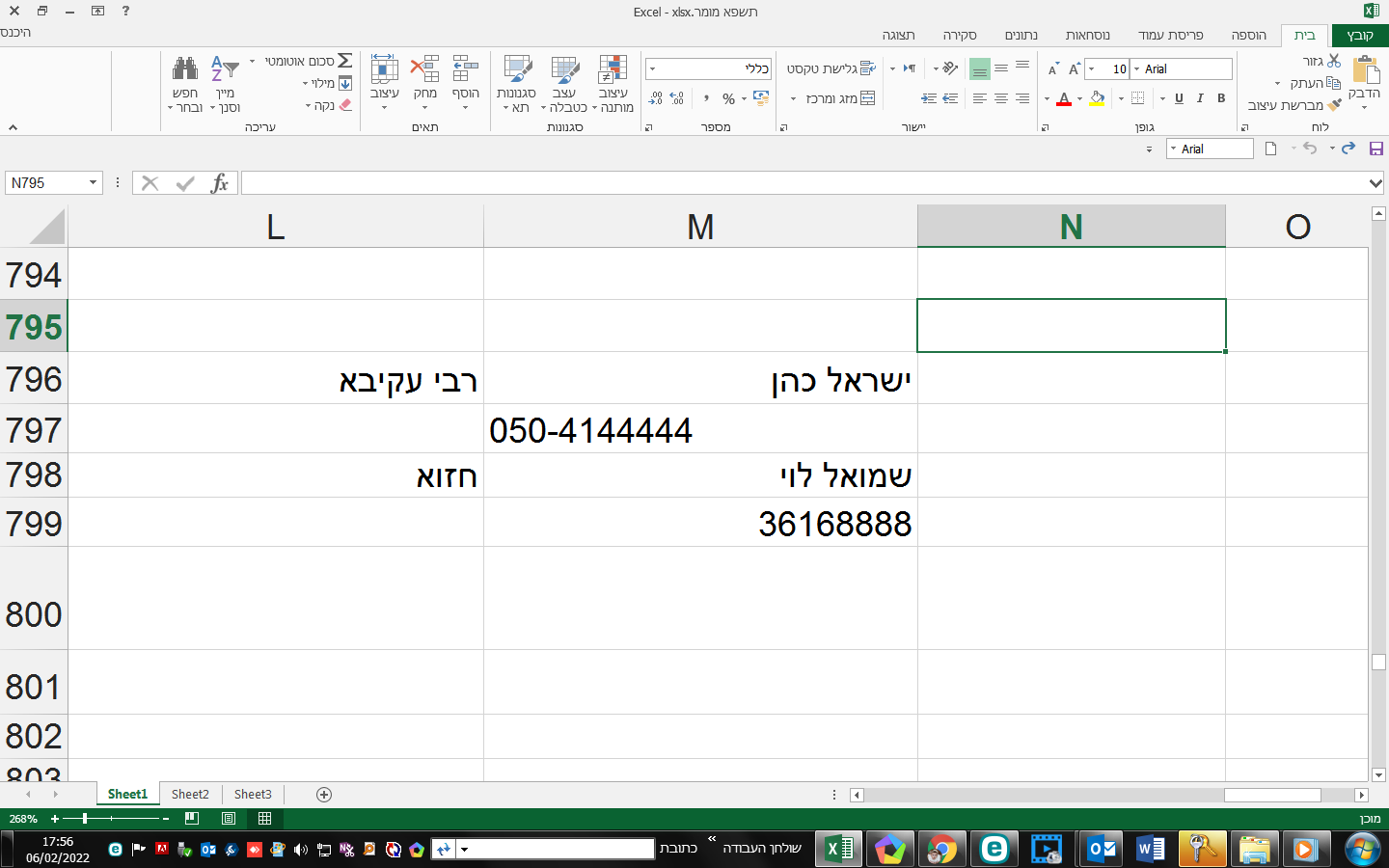
Task: Click in the formula bar input
Action: pos(804,183)
